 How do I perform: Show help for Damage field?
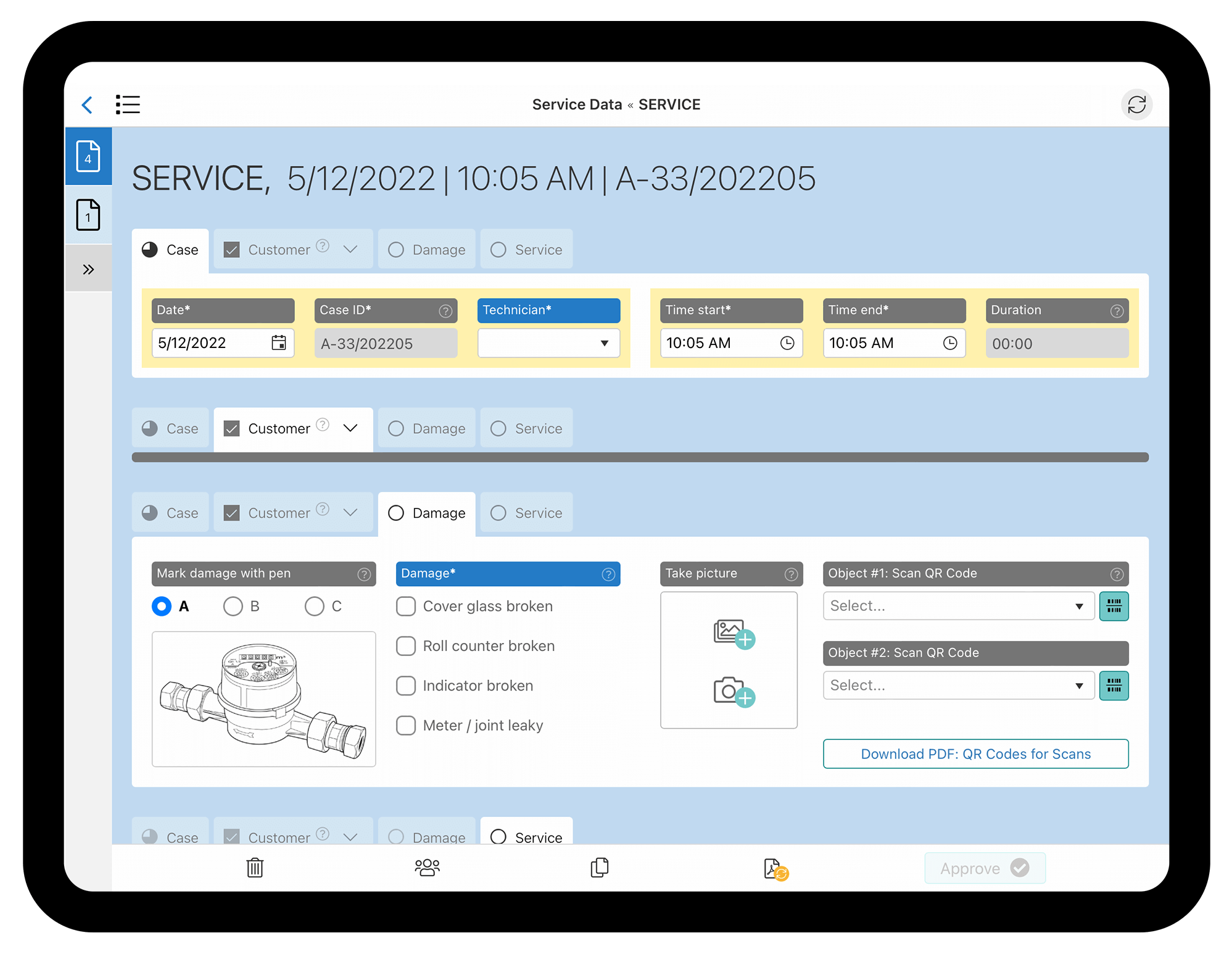click(608, 574)
